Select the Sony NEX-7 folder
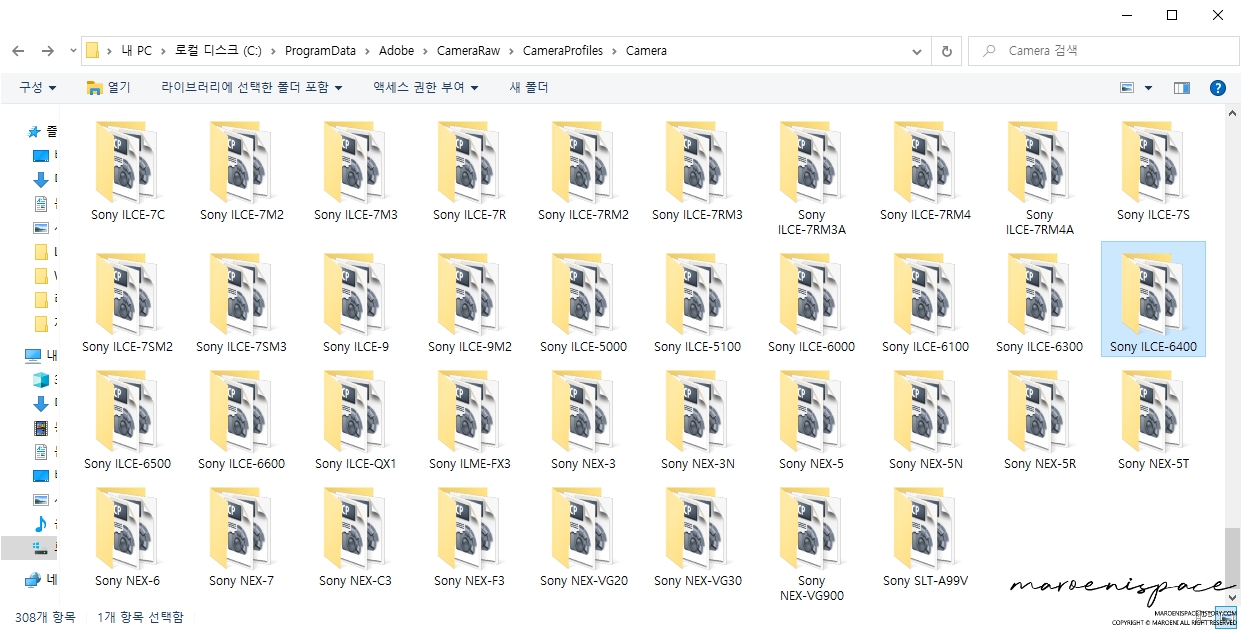Screen dimensions: 1242x630 [x=241, y=536]
